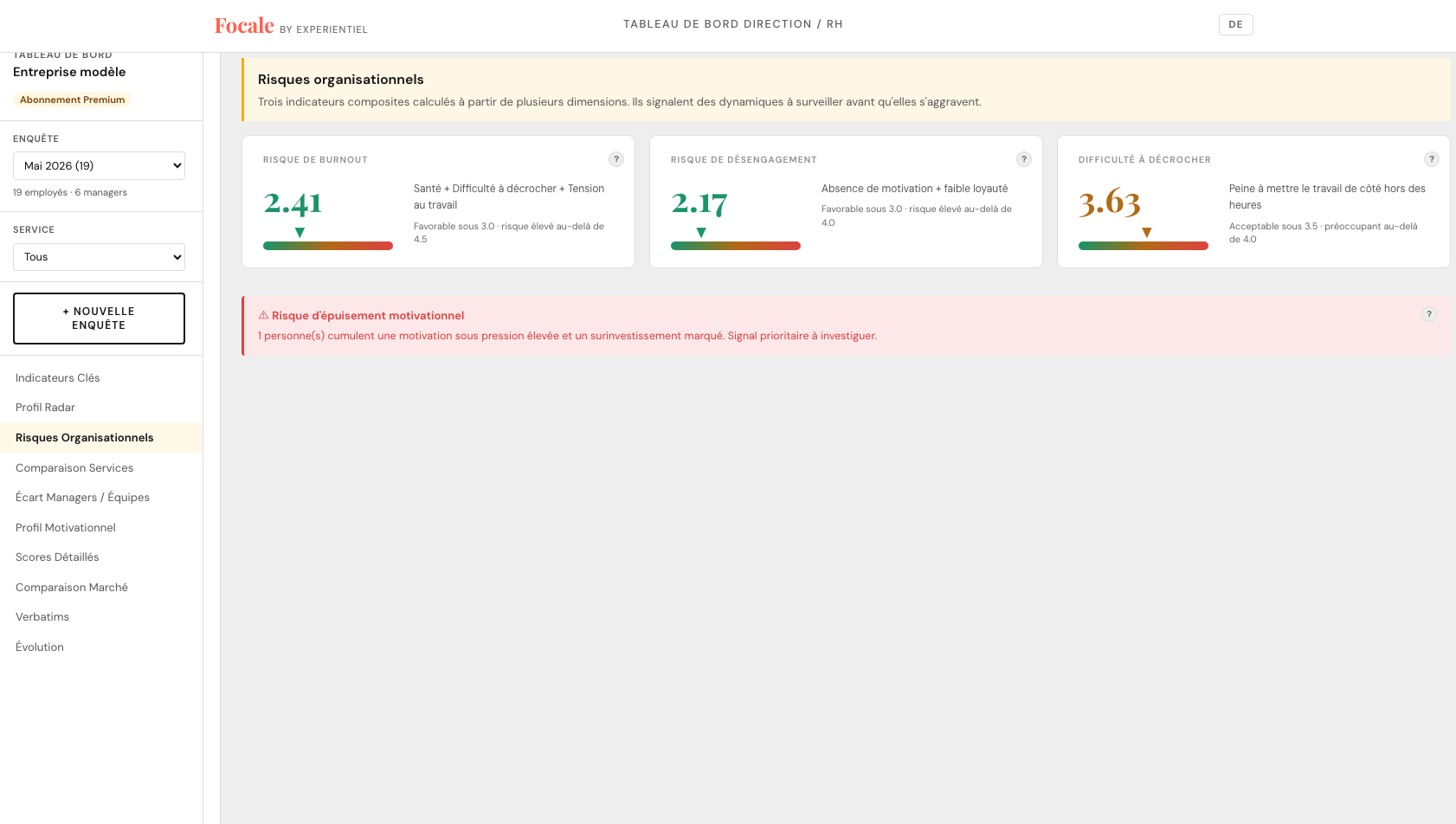
Task: Click Entreprise modèle title
Action: pos(69,72)
